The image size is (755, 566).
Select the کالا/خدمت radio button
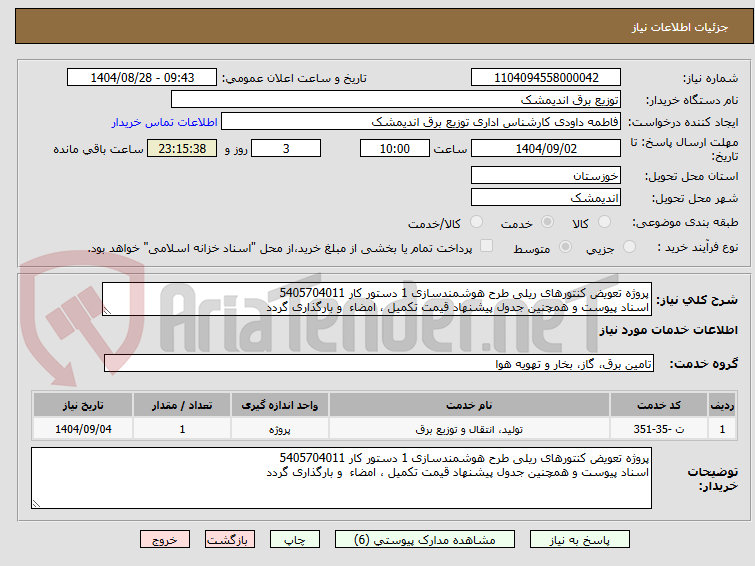coord(476,222)
